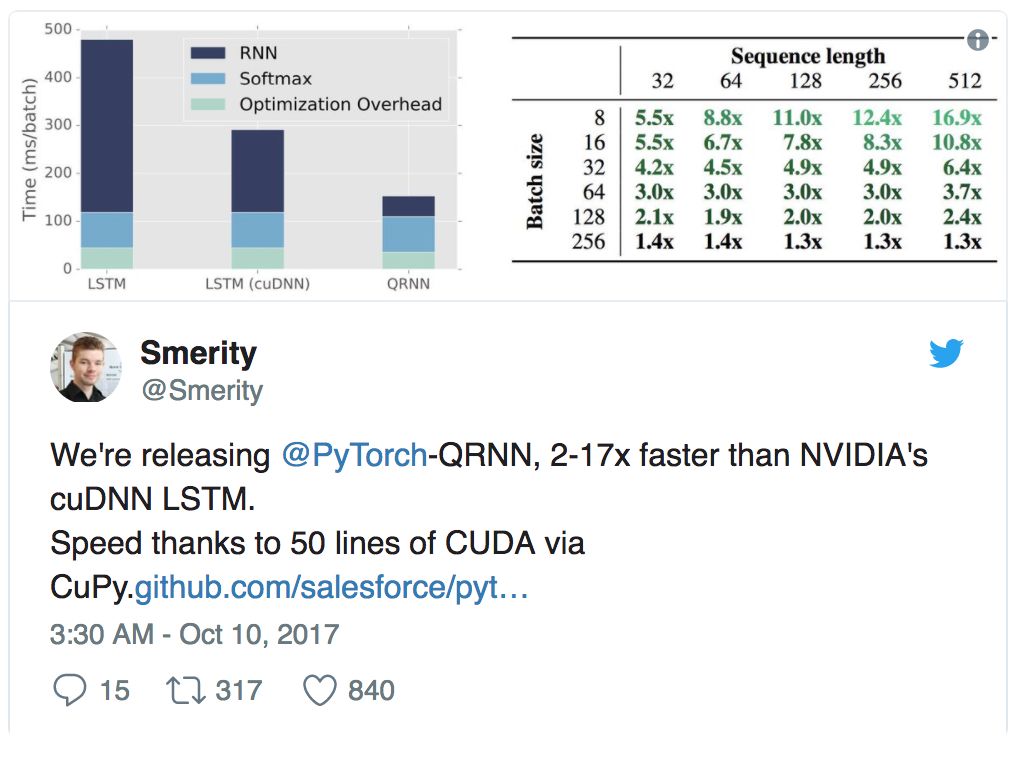Click the LSTM (cuDNN) axis label

(257, 284)
